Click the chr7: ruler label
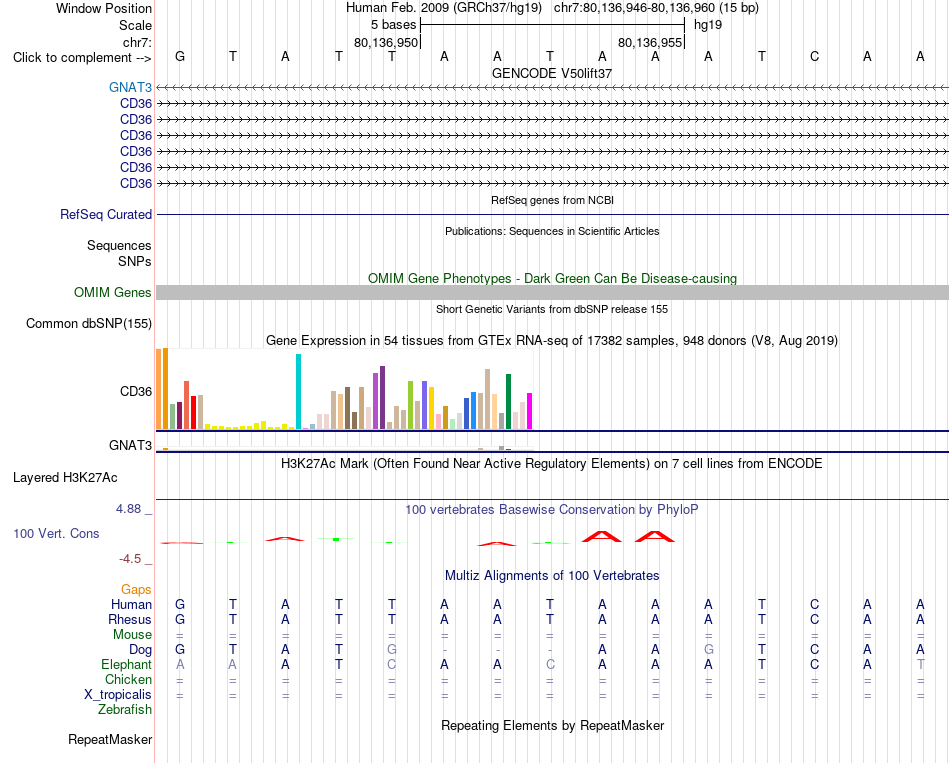Viewport: 950px width, 763px height. tap(137, 42)
